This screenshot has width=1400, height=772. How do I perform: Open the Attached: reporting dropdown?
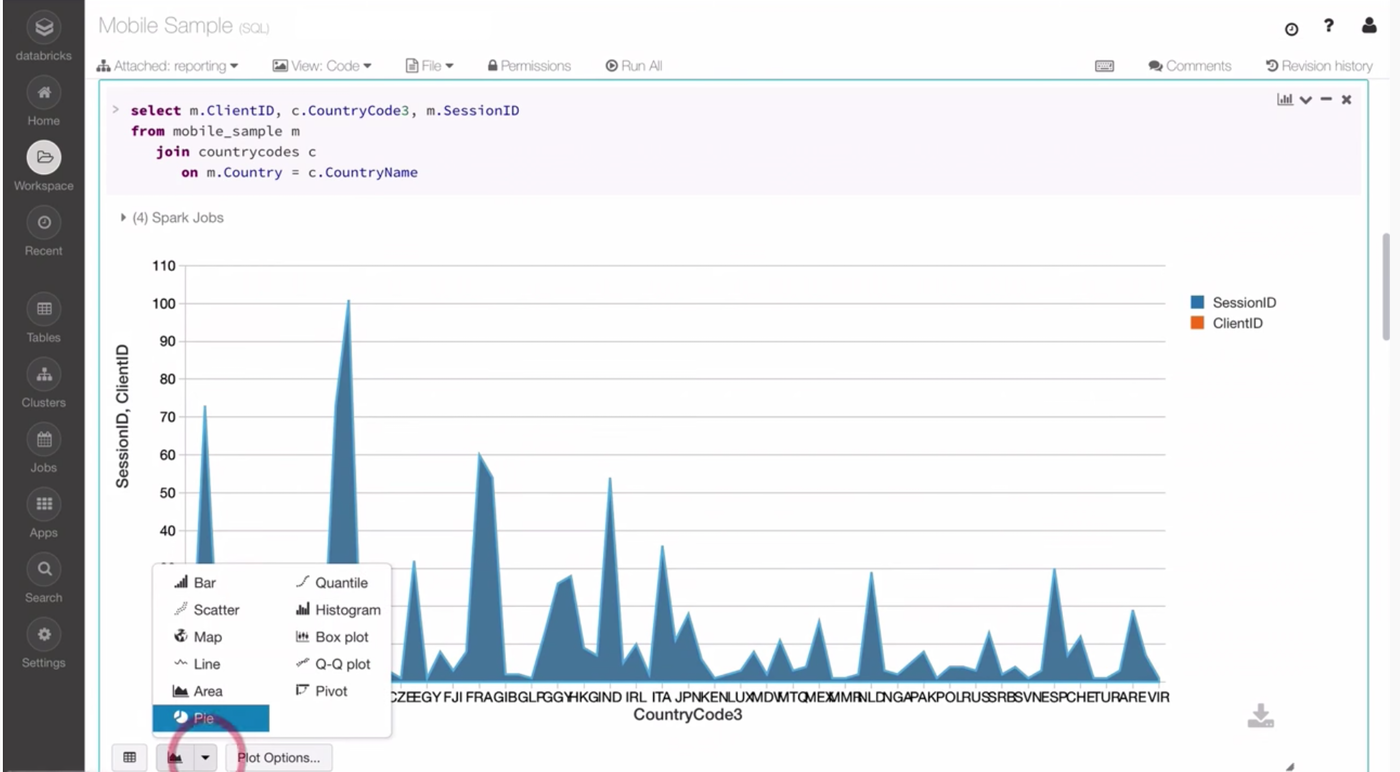pyautogui.click(x=168, y=66)
